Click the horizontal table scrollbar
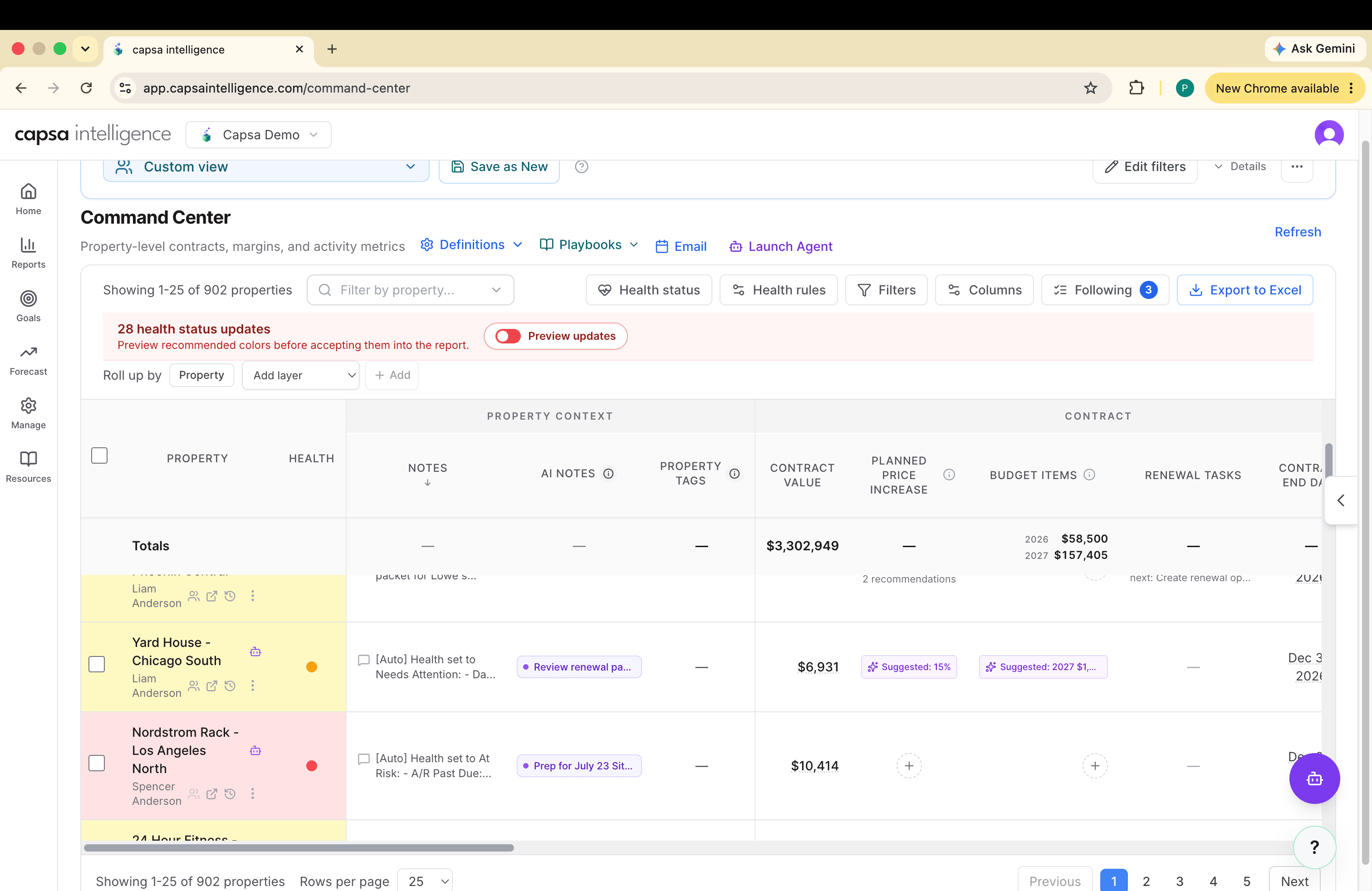 [299, 847]
